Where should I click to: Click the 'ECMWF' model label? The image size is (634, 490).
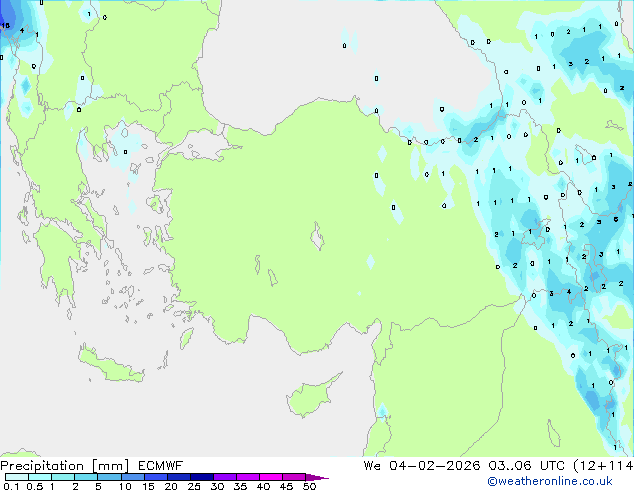pos(161,466)
